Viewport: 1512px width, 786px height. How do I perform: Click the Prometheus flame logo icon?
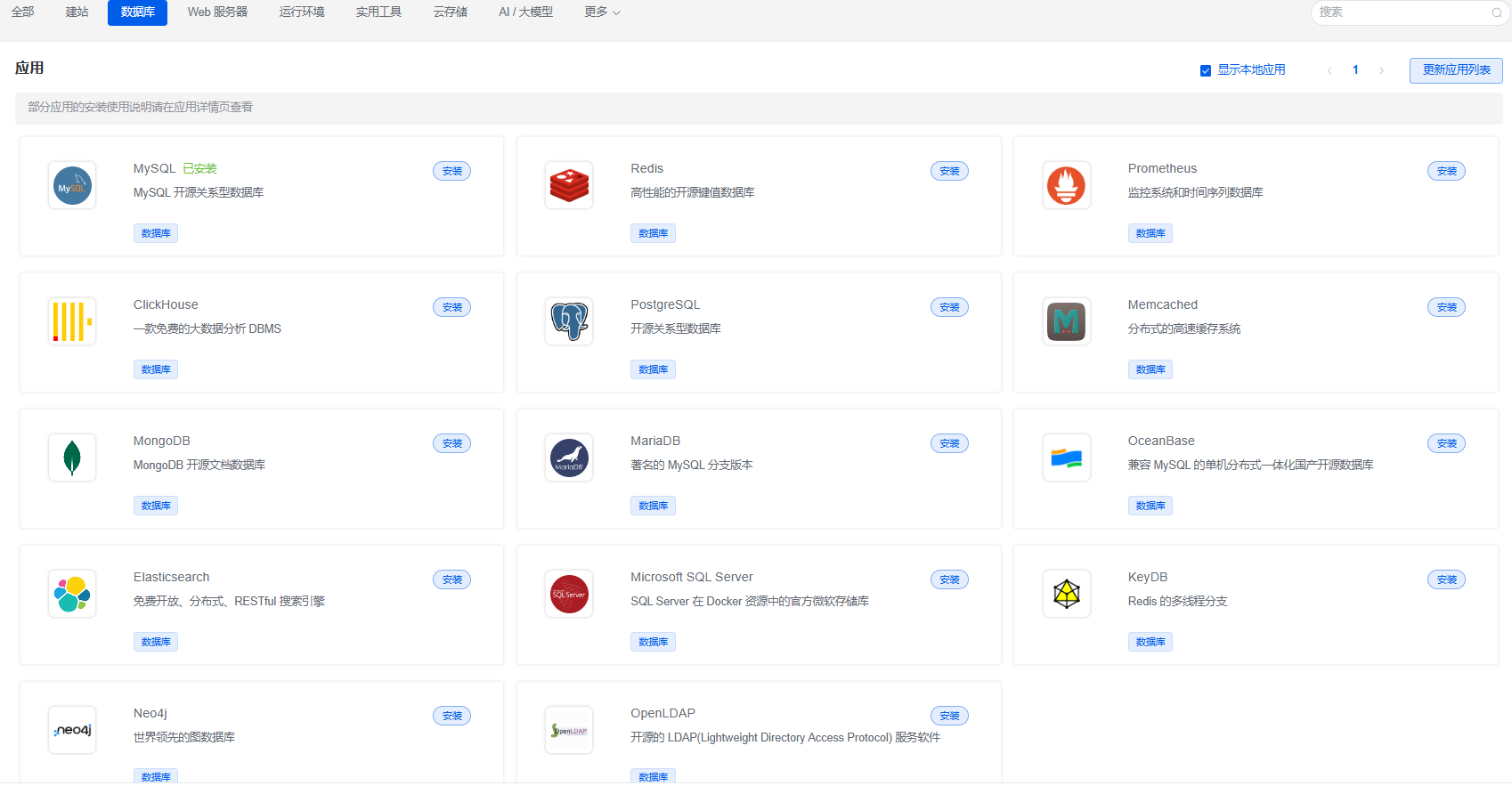[1067, 186]
